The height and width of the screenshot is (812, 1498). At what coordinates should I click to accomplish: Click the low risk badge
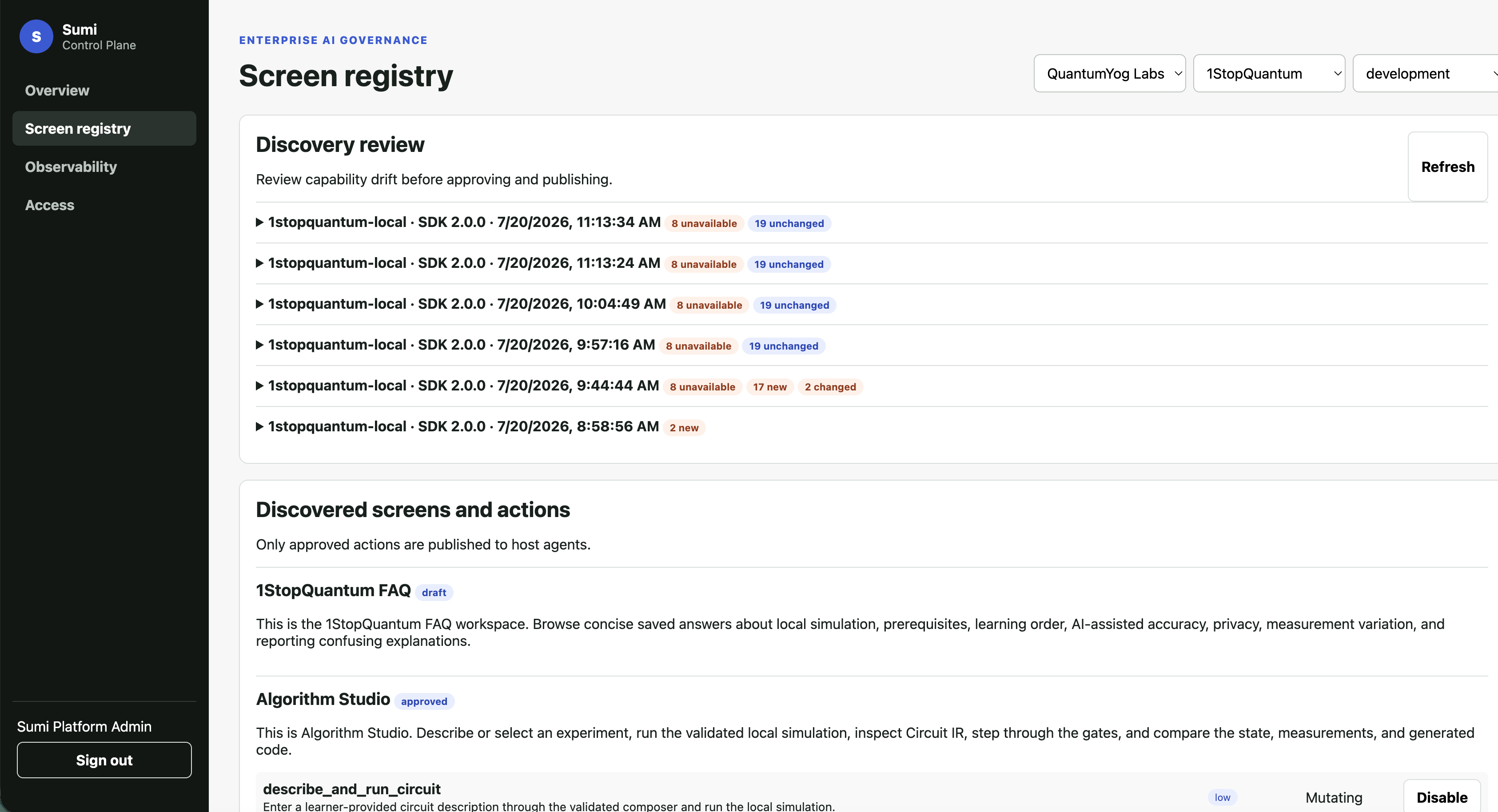(x=1222, y=797)
